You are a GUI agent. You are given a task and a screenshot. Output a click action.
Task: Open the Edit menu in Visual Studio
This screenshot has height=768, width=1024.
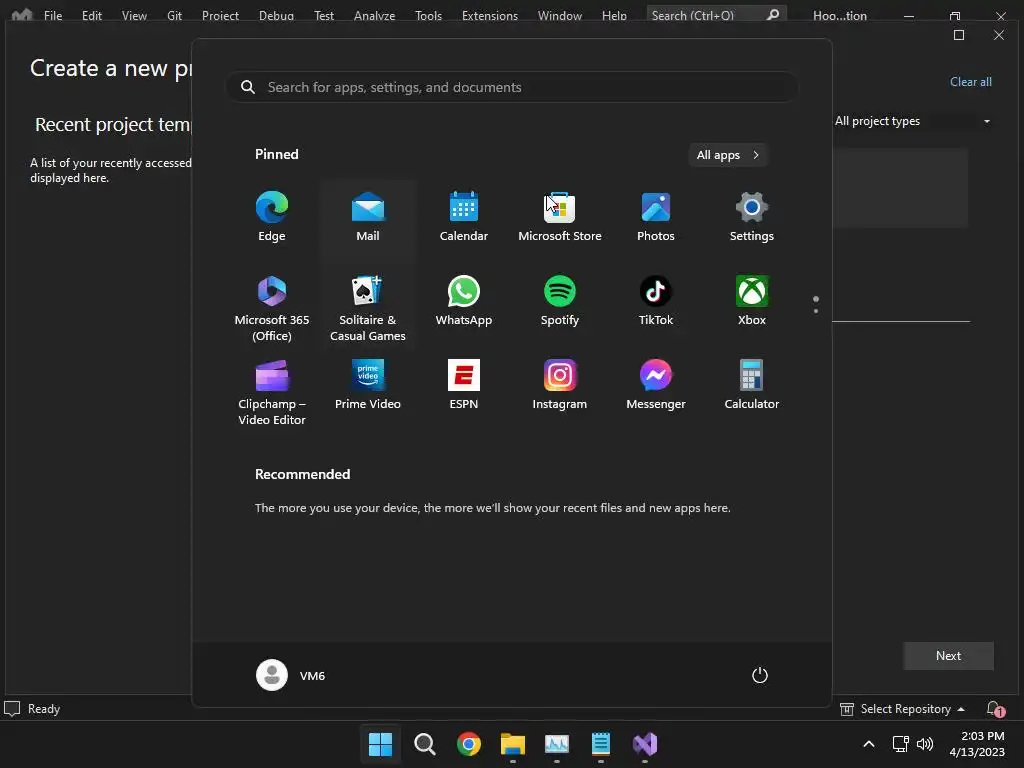click(x=91, y=15)
